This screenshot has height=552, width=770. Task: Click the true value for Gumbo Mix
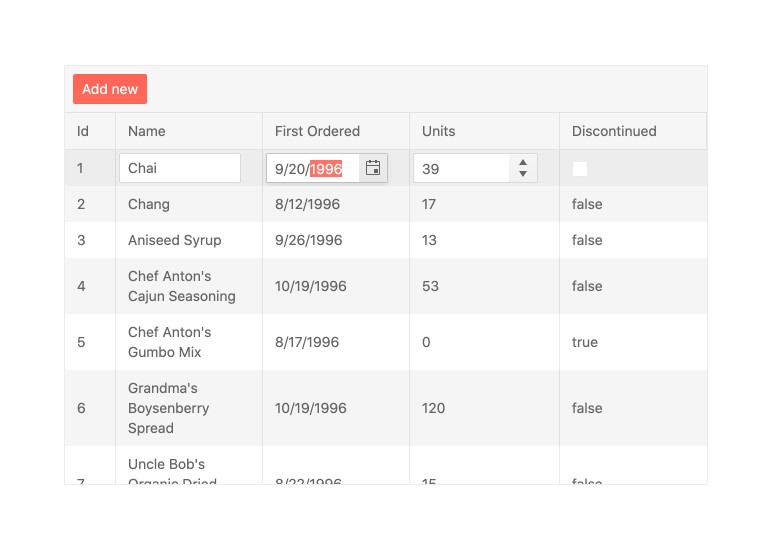pos(585,342)
